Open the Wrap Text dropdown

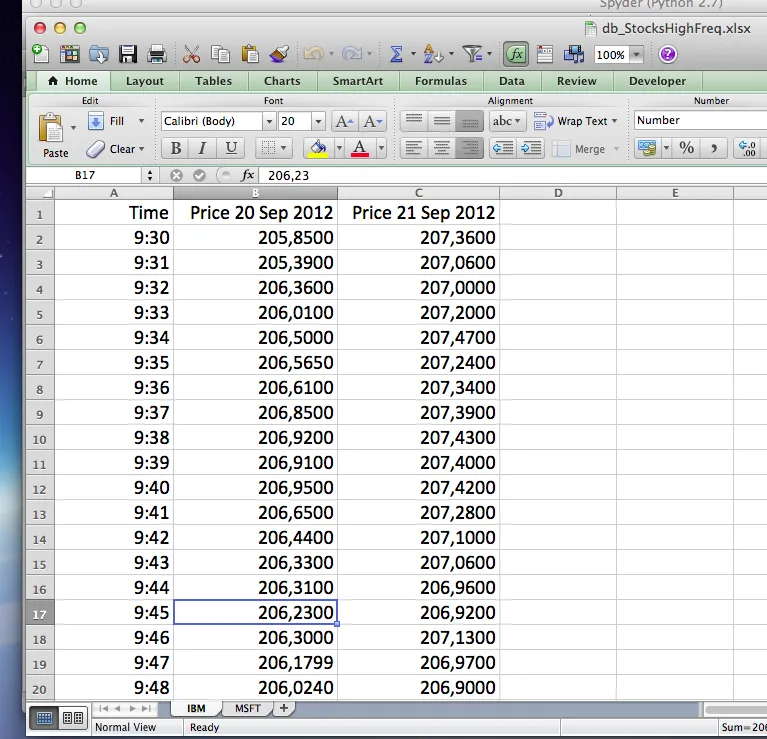[614, 121]
